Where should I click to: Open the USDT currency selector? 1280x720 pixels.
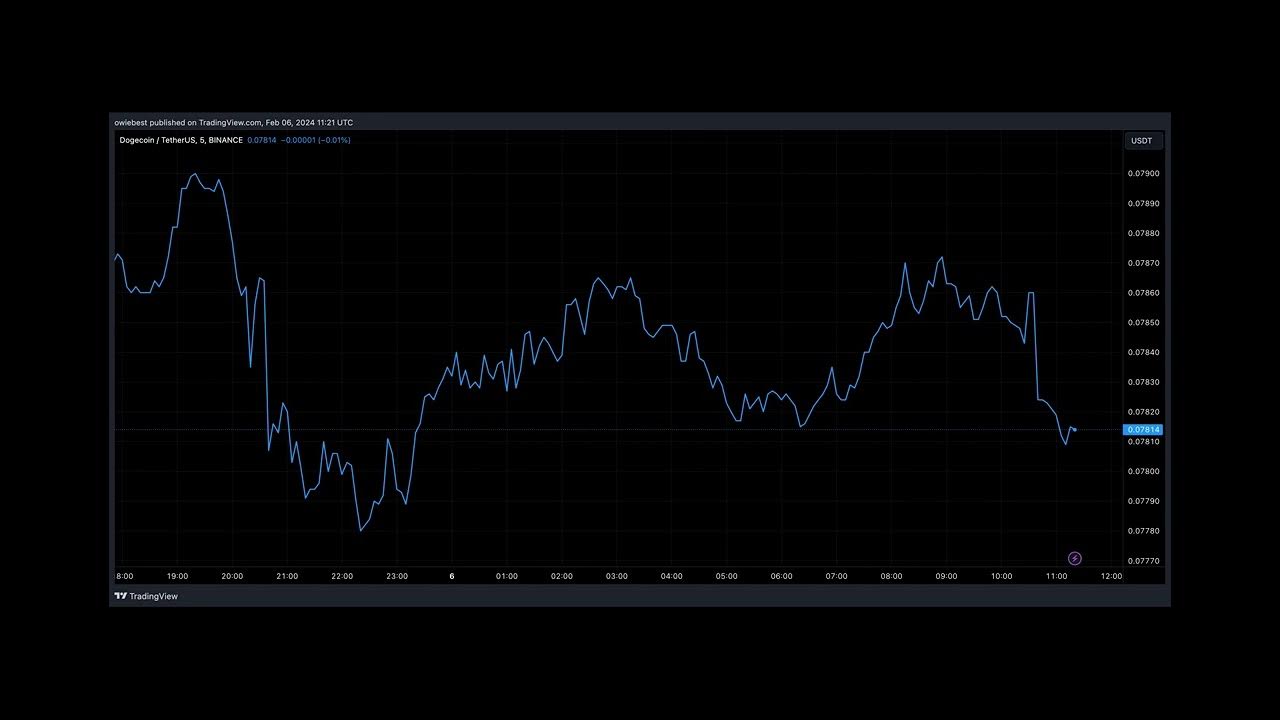[x=1142, y=141]
